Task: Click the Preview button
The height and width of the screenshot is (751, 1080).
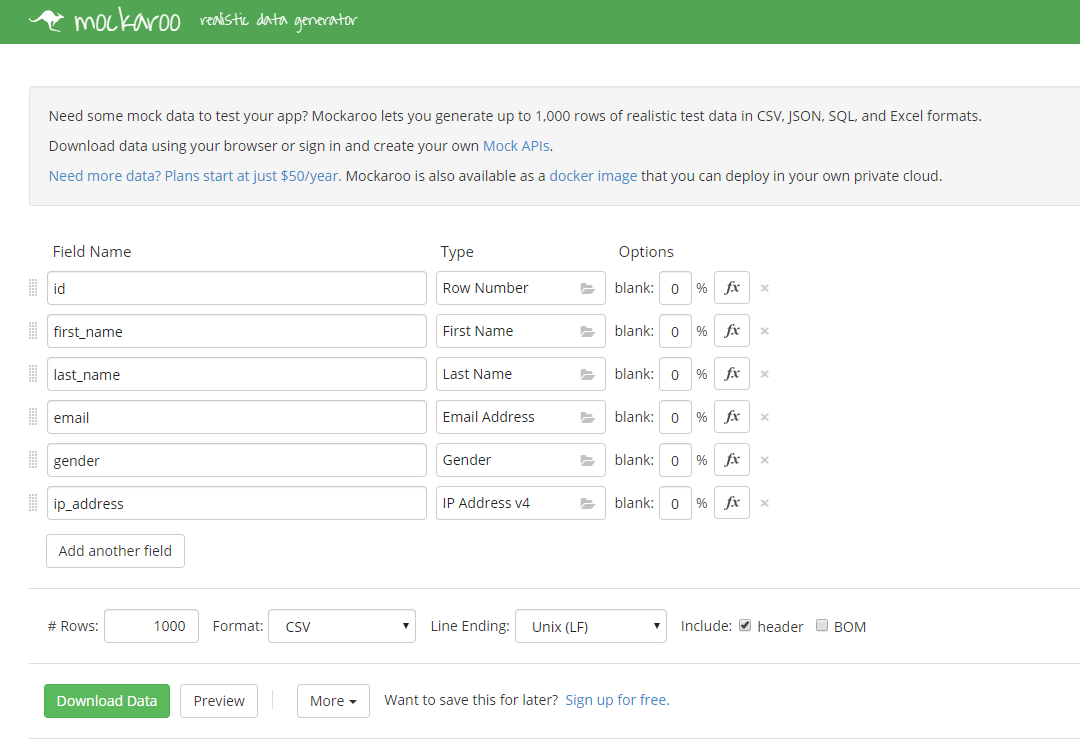Action: (219, 701)
